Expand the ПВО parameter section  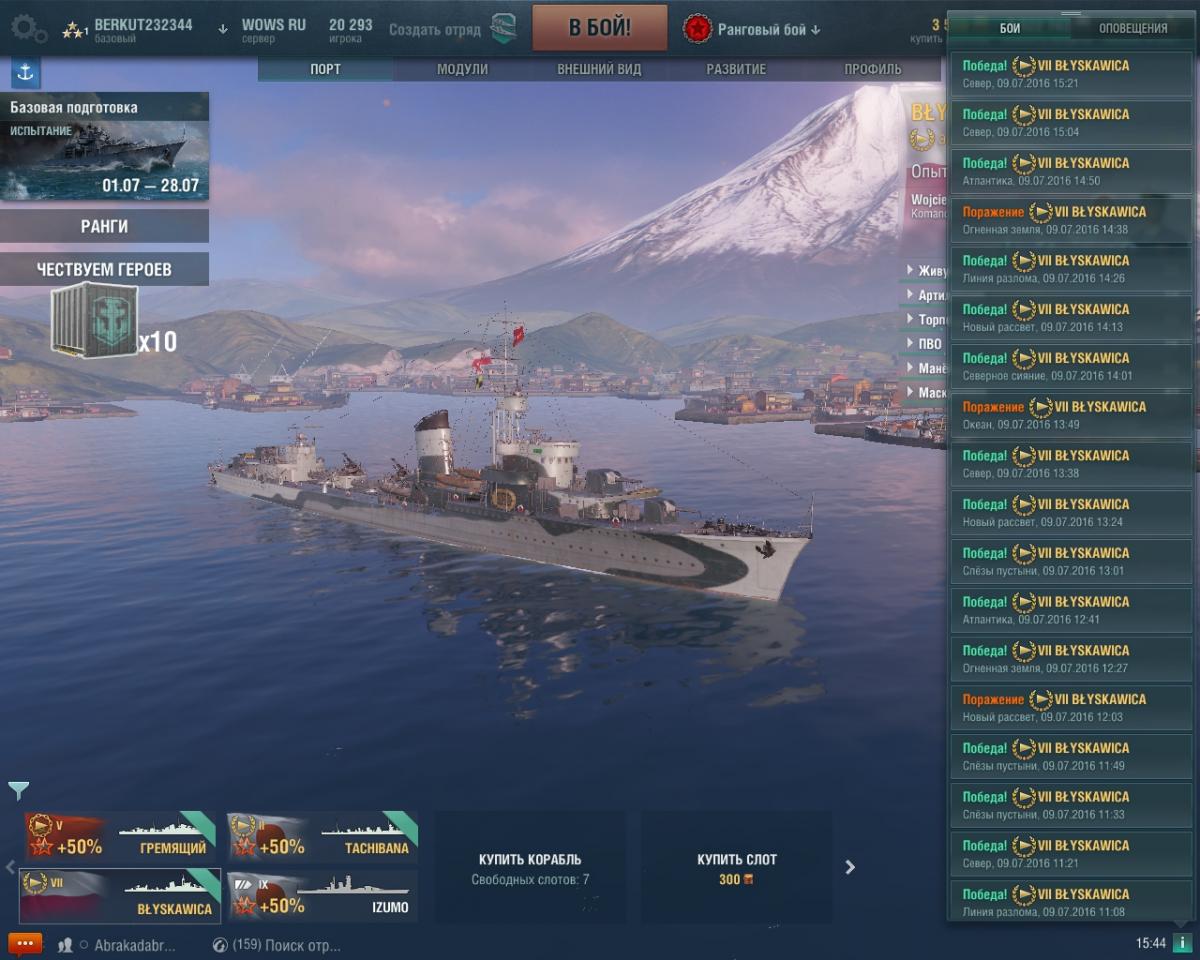tap(925, 344)
